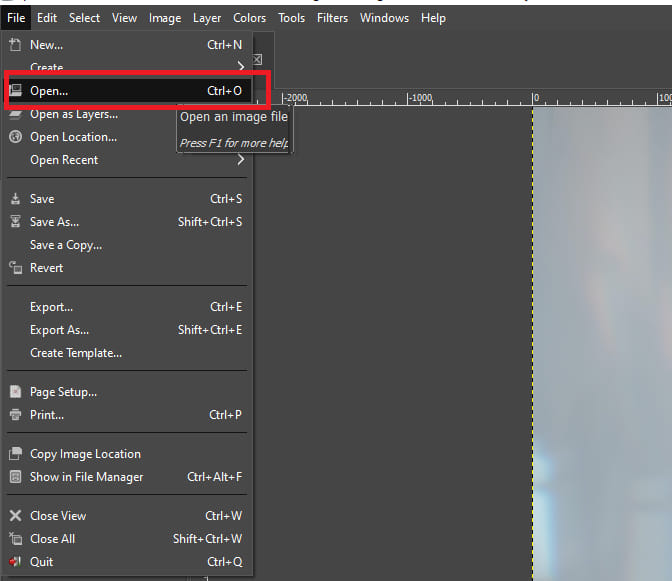The image size is (672, 581).
Task: Open the Layer menu
Action: (x=207, y=18)
